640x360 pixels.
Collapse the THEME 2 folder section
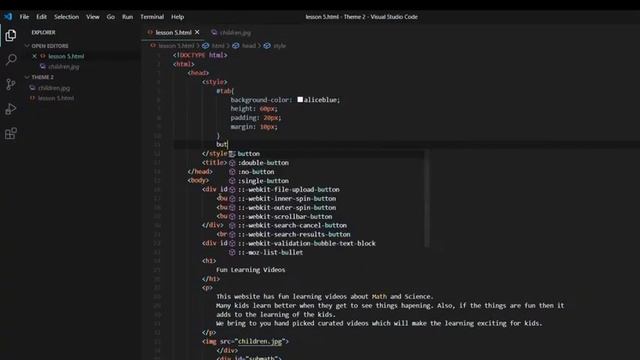pos(42,77)
